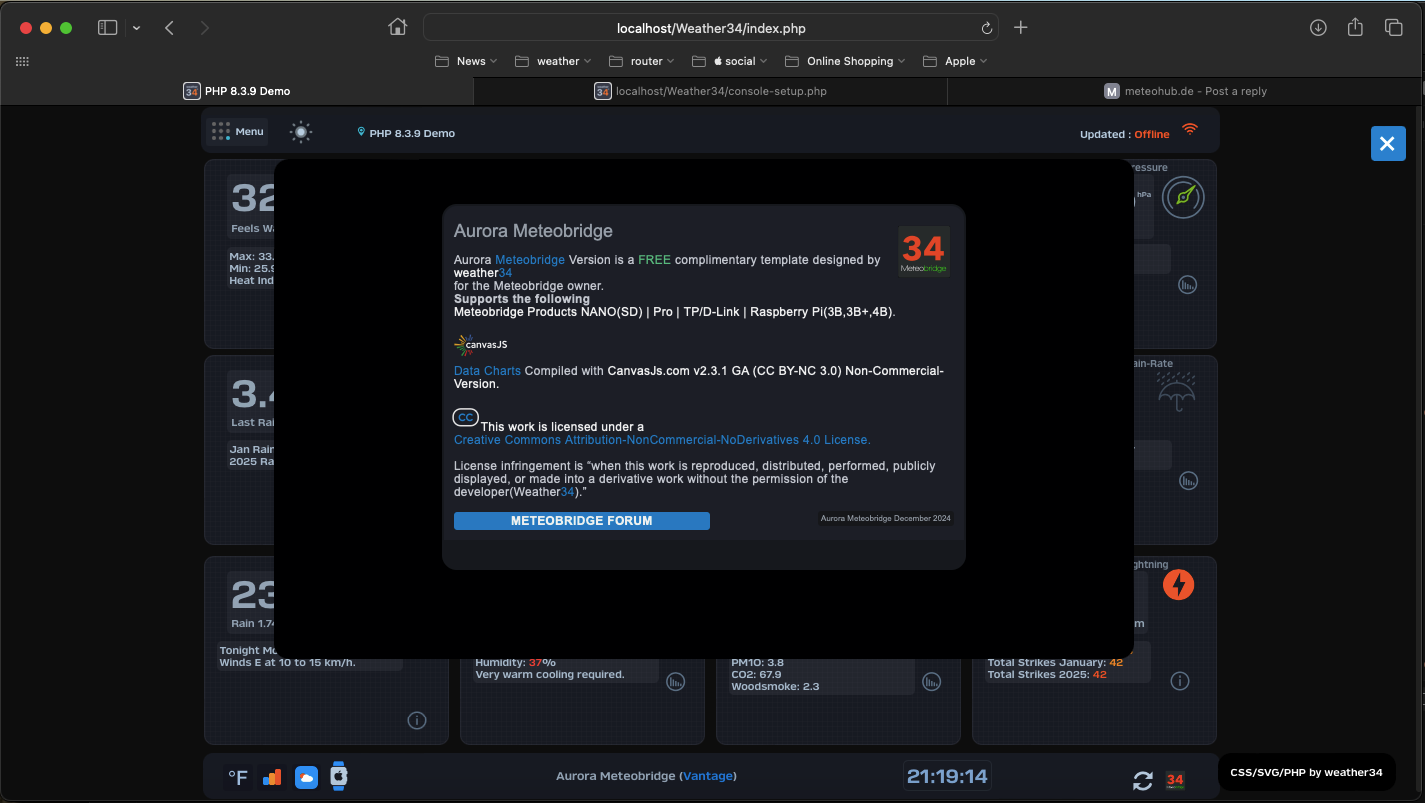Open the favorites grid icon
Image resolution: width=1425 pixels, height=803 pixels.
pyautogui.click(x=22, y=61)
